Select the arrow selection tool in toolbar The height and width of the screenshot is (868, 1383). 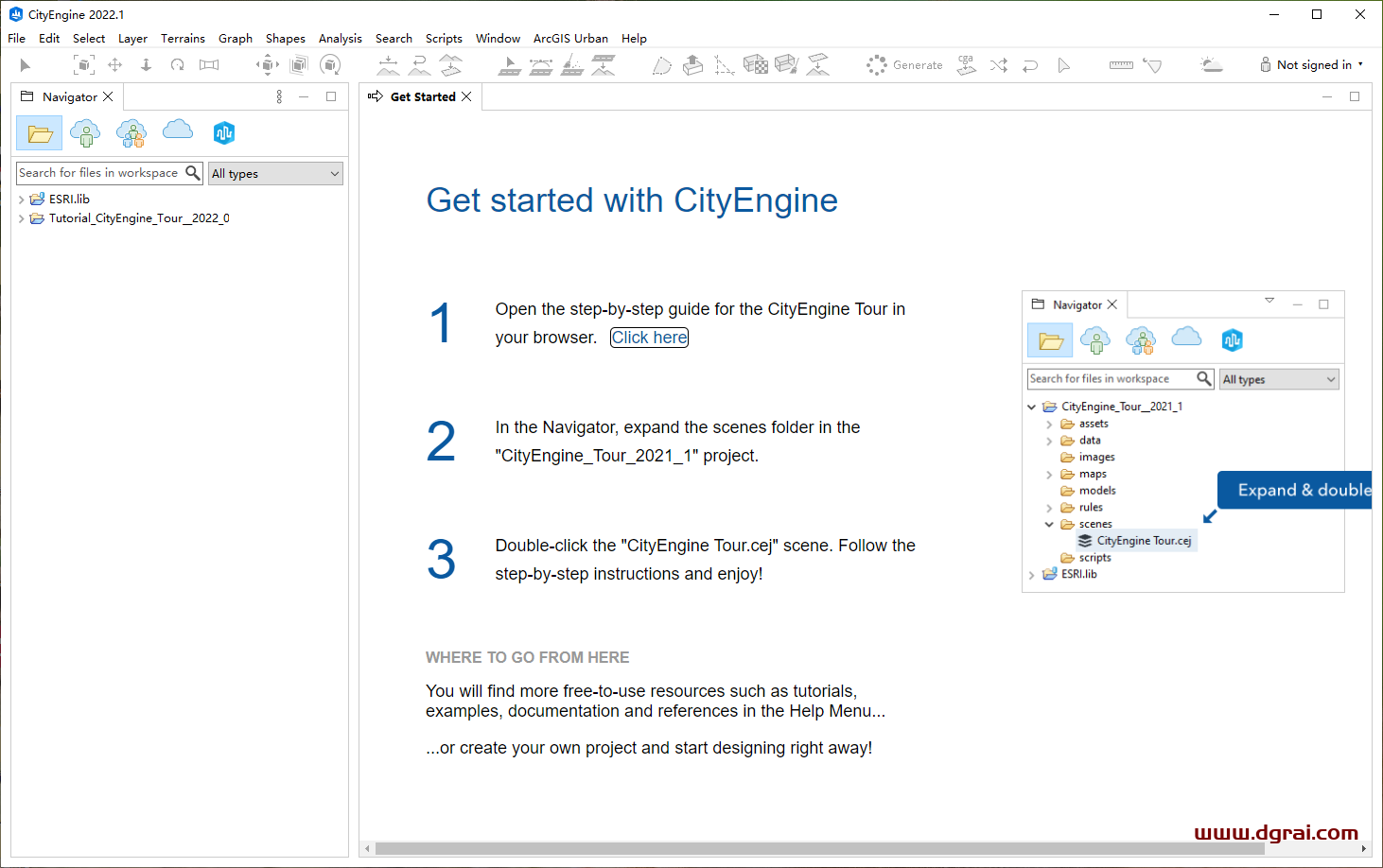pos(26,65)
